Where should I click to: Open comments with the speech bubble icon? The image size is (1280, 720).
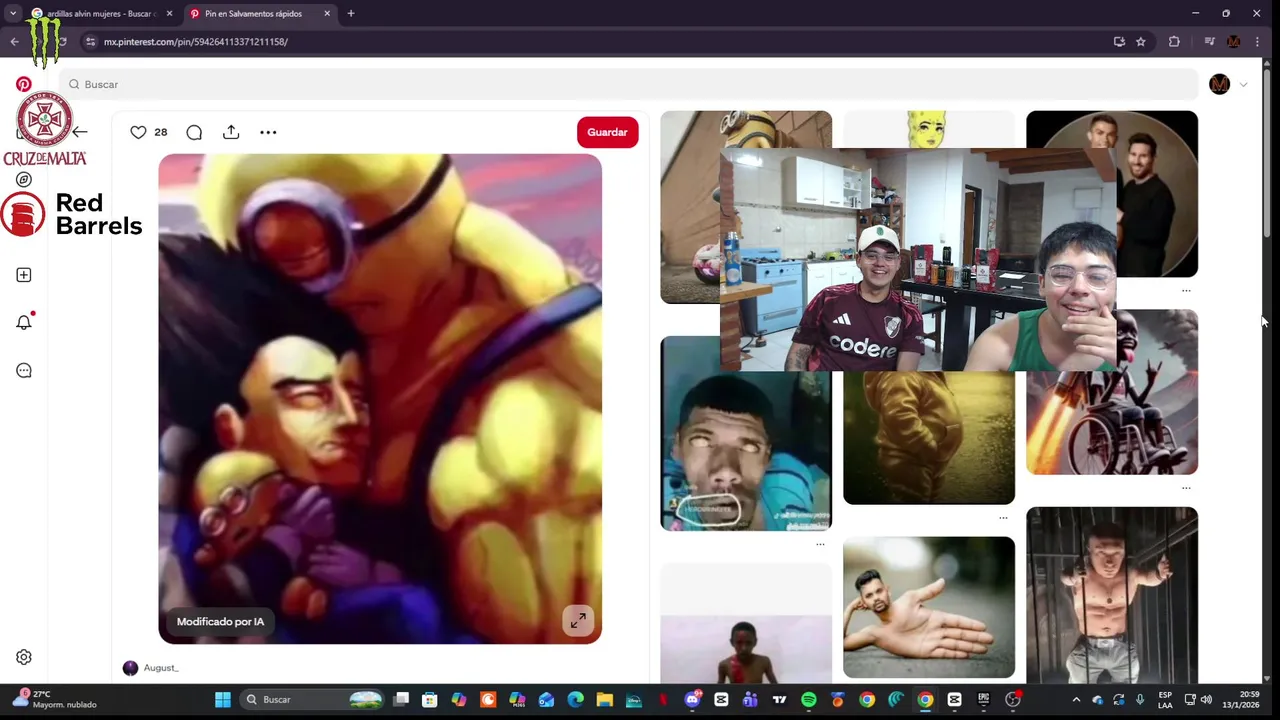[194, 132]
